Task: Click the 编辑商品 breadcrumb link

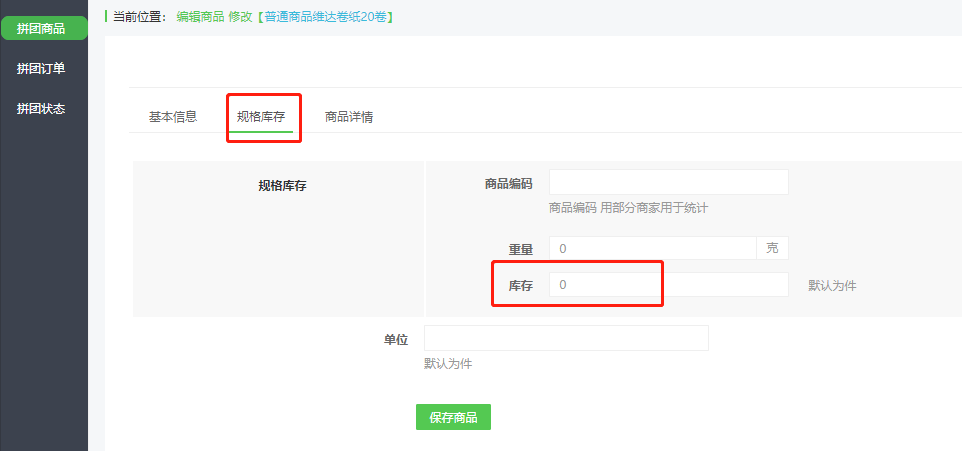Action: coord(200,17)
